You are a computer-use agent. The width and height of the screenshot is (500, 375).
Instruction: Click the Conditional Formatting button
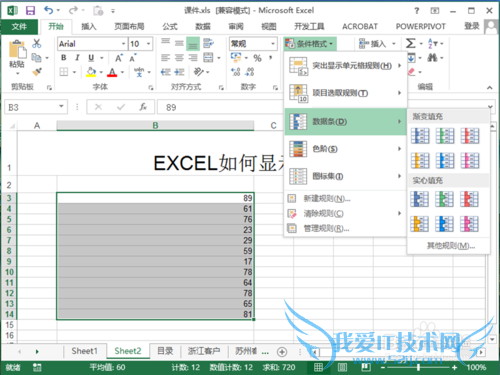click(x=310, y=44)
